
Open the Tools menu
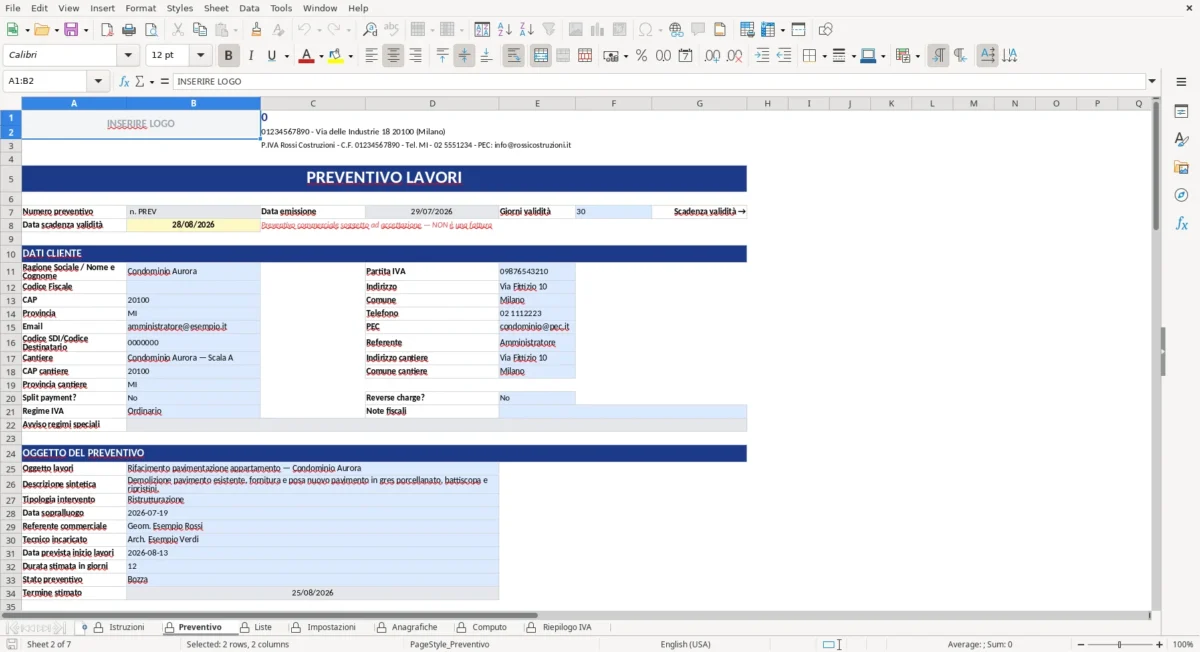pos(281,8)
